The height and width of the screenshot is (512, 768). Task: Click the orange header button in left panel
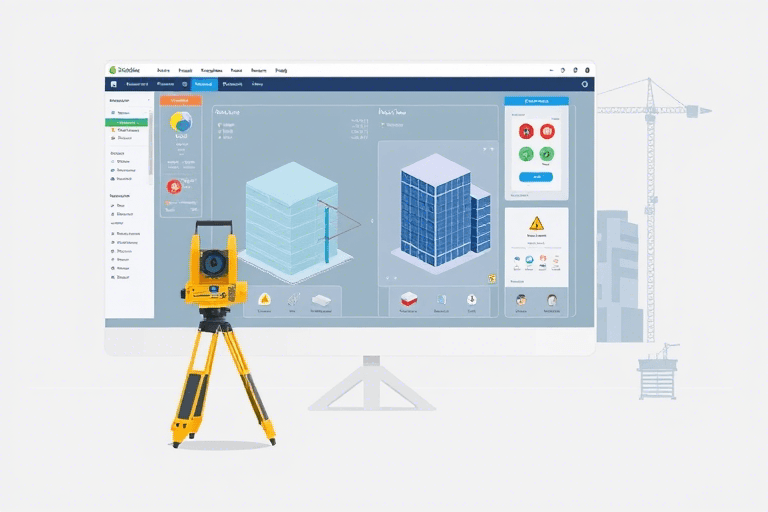[x=180, y=101]
